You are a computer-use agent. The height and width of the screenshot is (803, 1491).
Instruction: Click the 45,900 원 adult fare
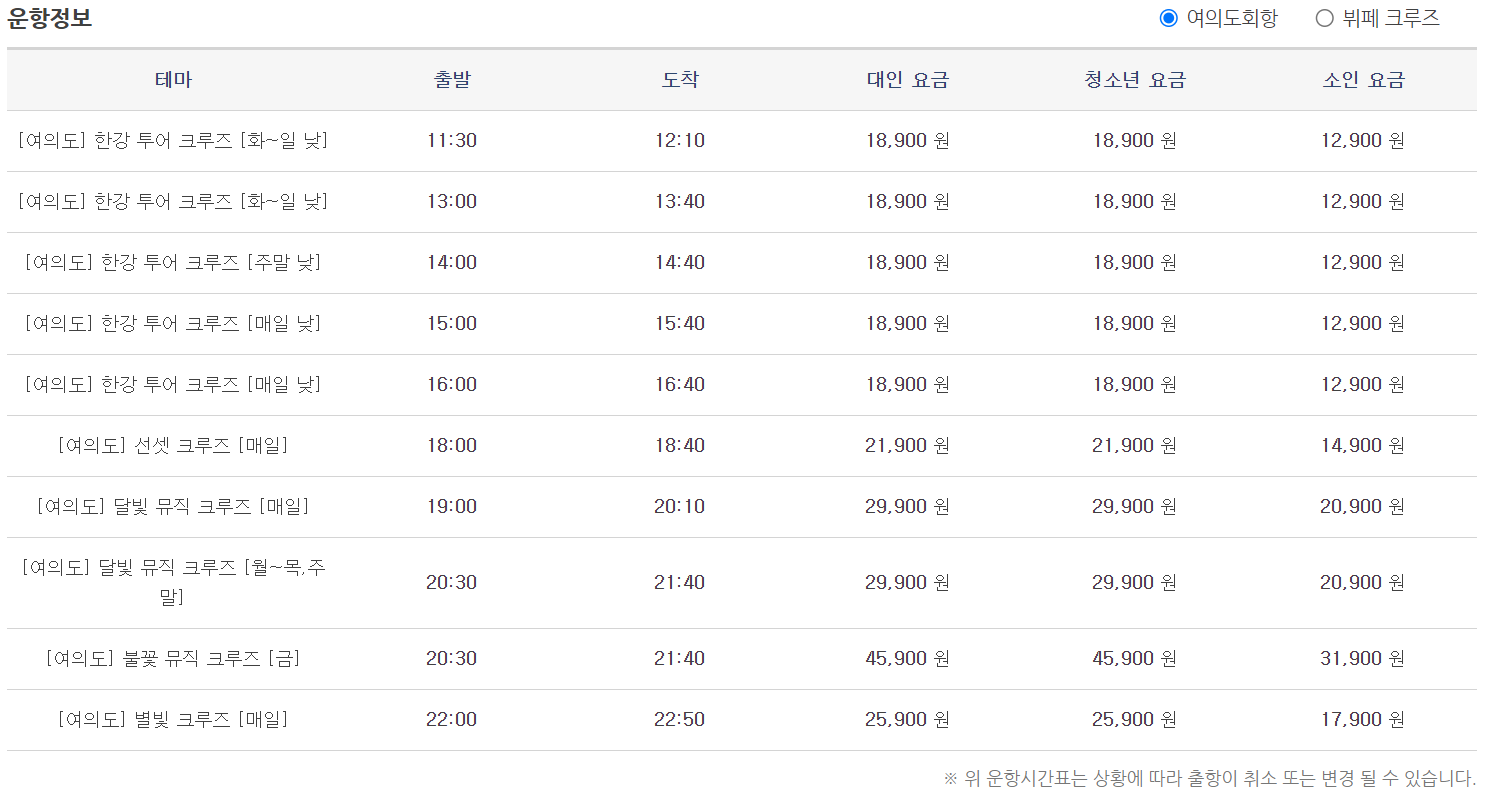click(x=908, y=658)
